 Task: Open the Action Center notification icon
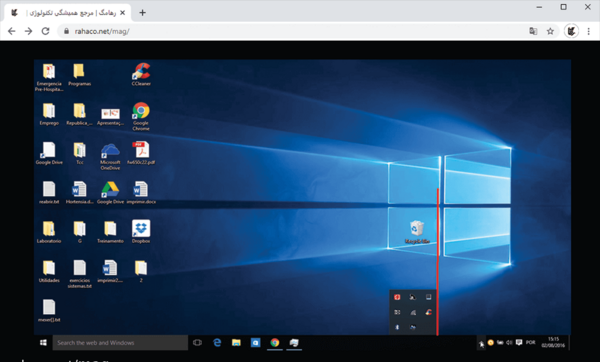pyautogui.click(x=519, y=342)
